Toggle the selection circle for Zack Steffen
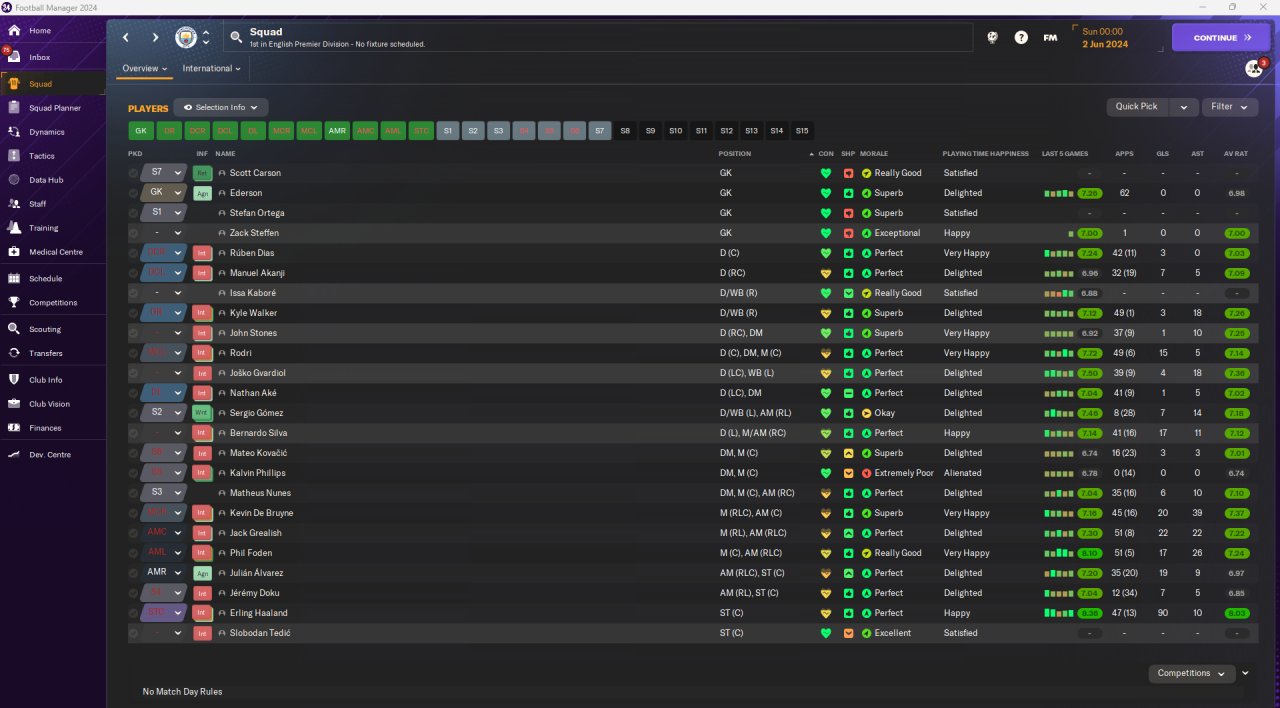The width and height of the screenshot is (1280, 708). point(134,233)
